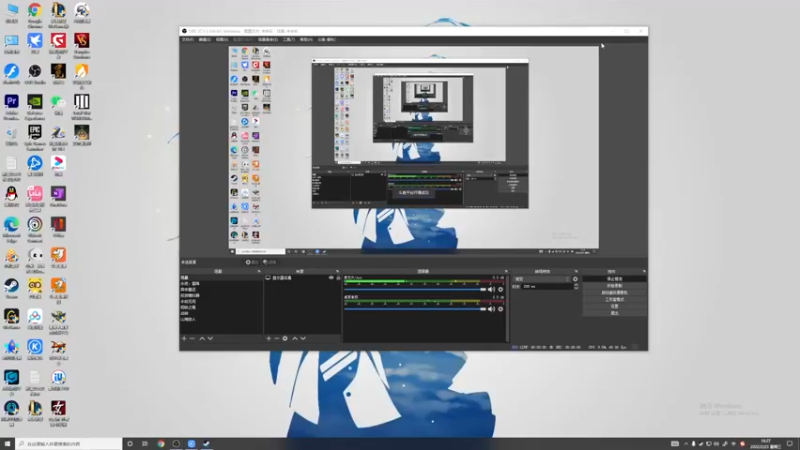Click the Windows taskbar search box
Screen dimensions: 800x450
coord(69,444)
